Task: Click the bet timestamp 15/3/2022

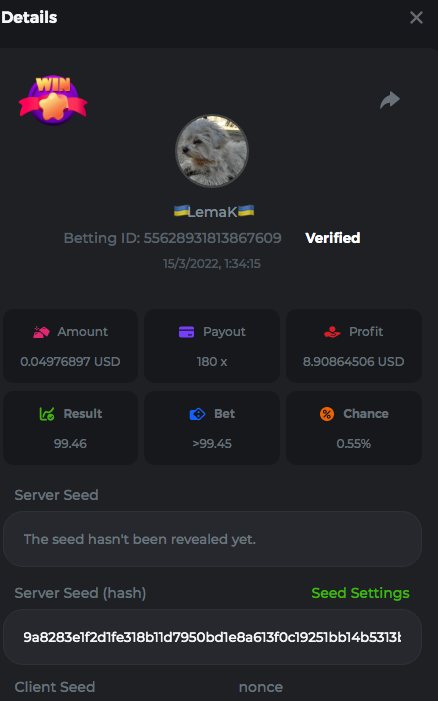Action: point(212,263)
